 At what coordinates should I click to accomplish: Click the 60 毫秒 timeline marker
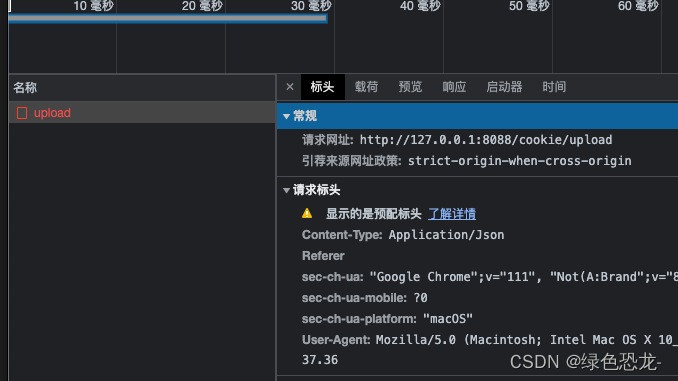[x=638, y=6]
